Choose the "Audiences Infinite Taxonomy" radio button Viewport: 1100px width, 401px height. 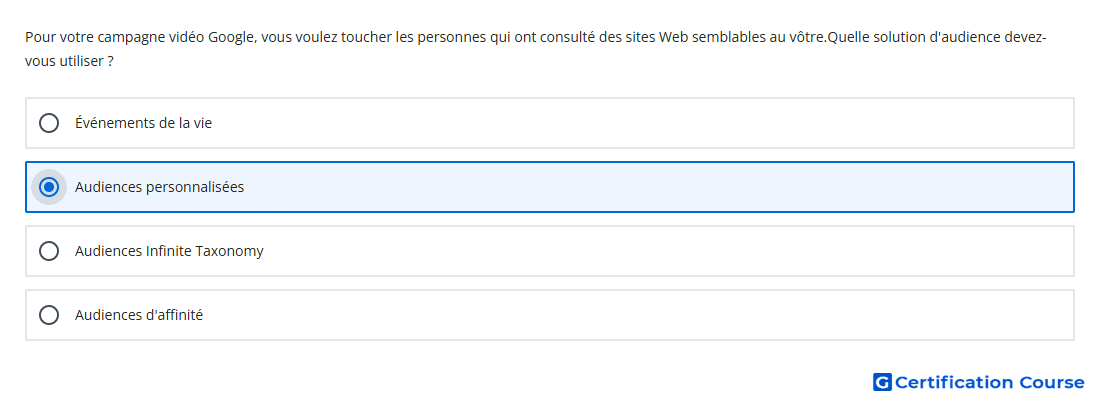click(x=48, y=251)
